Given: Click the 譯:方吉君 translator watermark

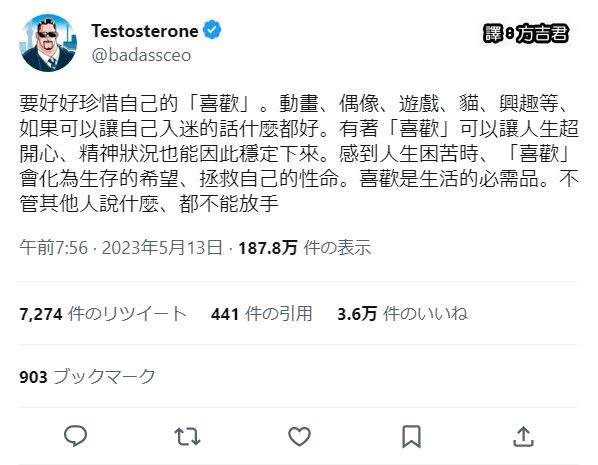Looking at the screenshot, I should (x=526, y=34).
